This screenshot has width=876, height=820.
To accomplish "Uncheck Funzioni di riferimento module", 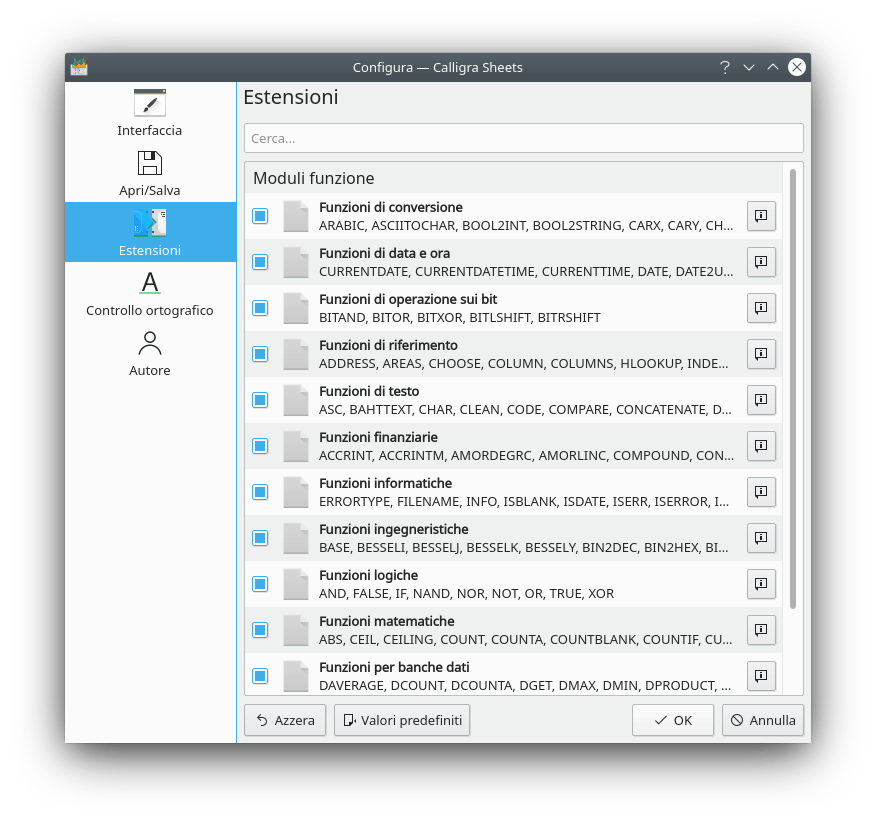I will coord(260,354).
